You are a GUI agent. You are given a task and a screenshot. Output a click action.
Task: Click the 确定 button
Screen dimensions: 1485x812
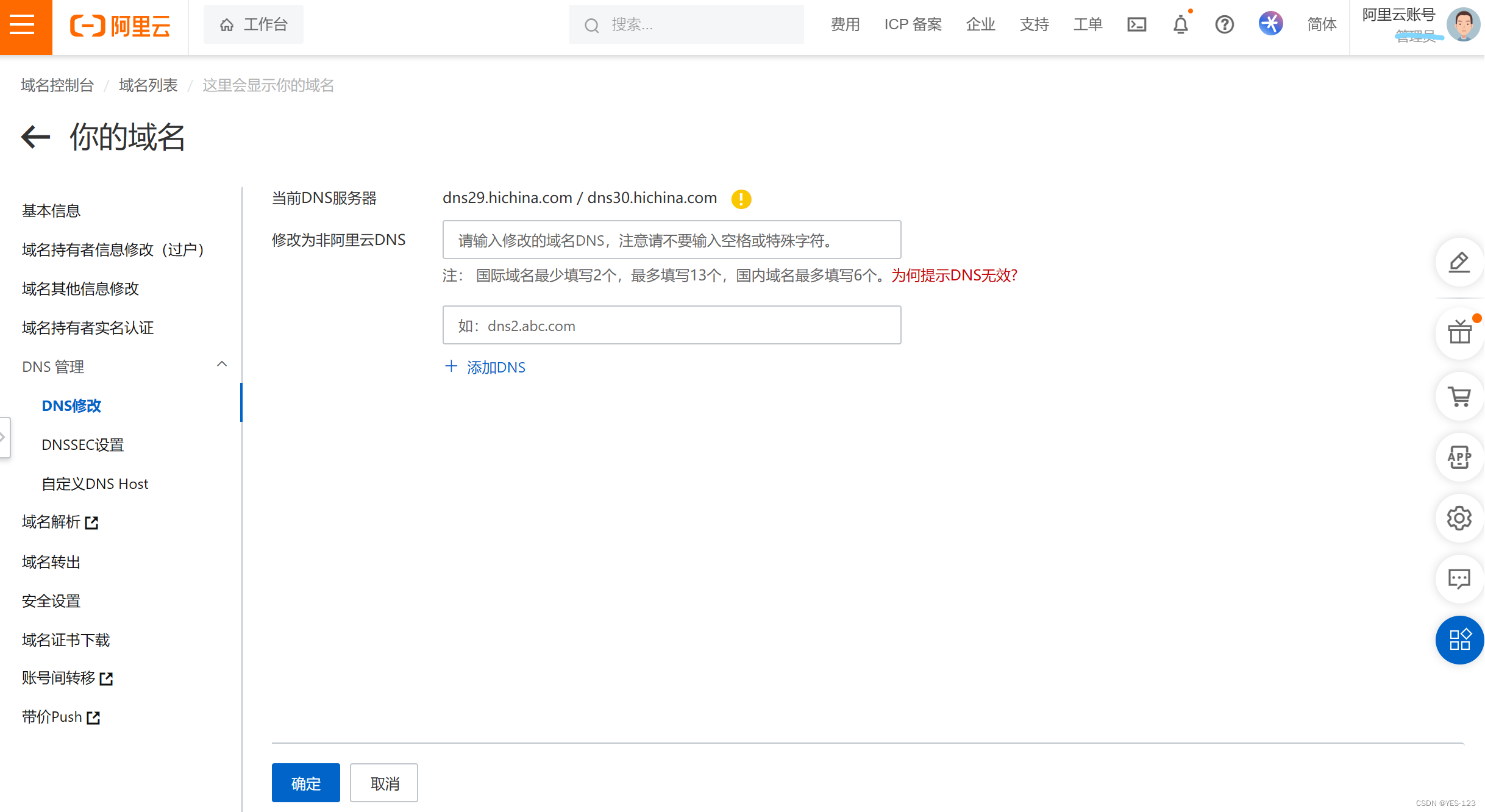305,783
